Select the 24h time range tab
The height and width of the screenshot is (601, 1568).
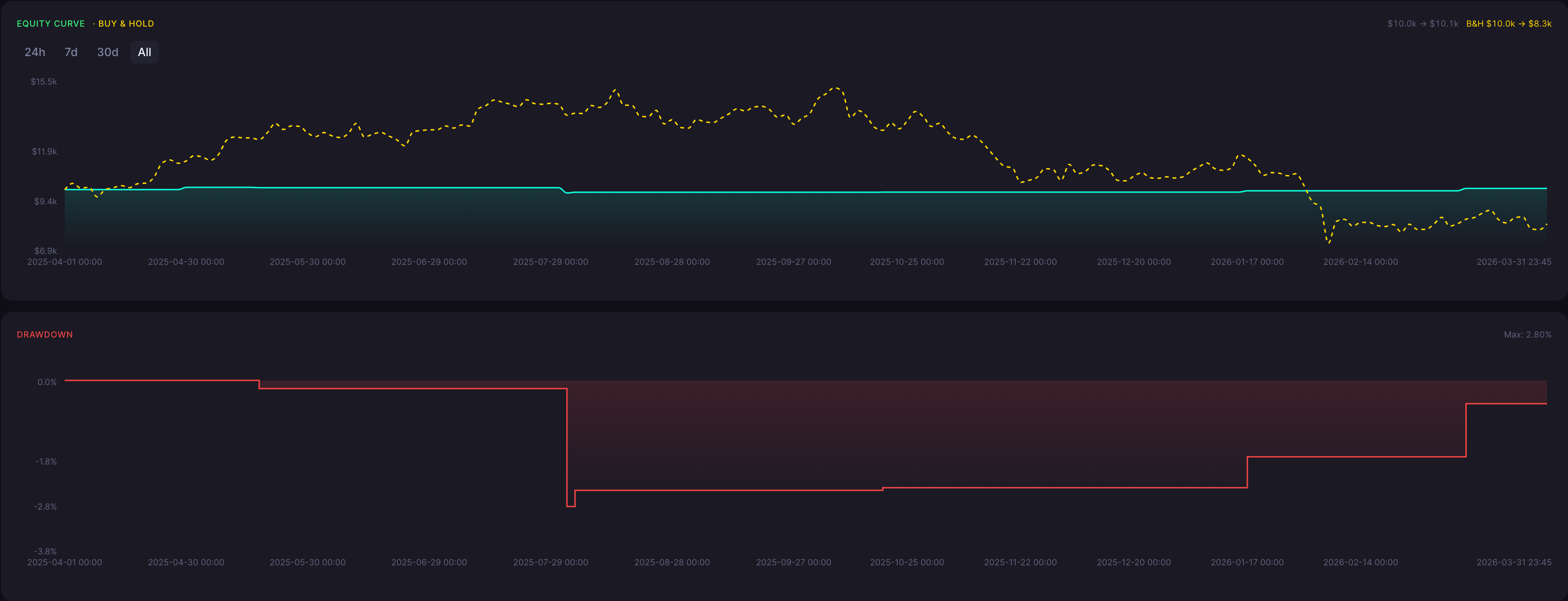(35, 52)
